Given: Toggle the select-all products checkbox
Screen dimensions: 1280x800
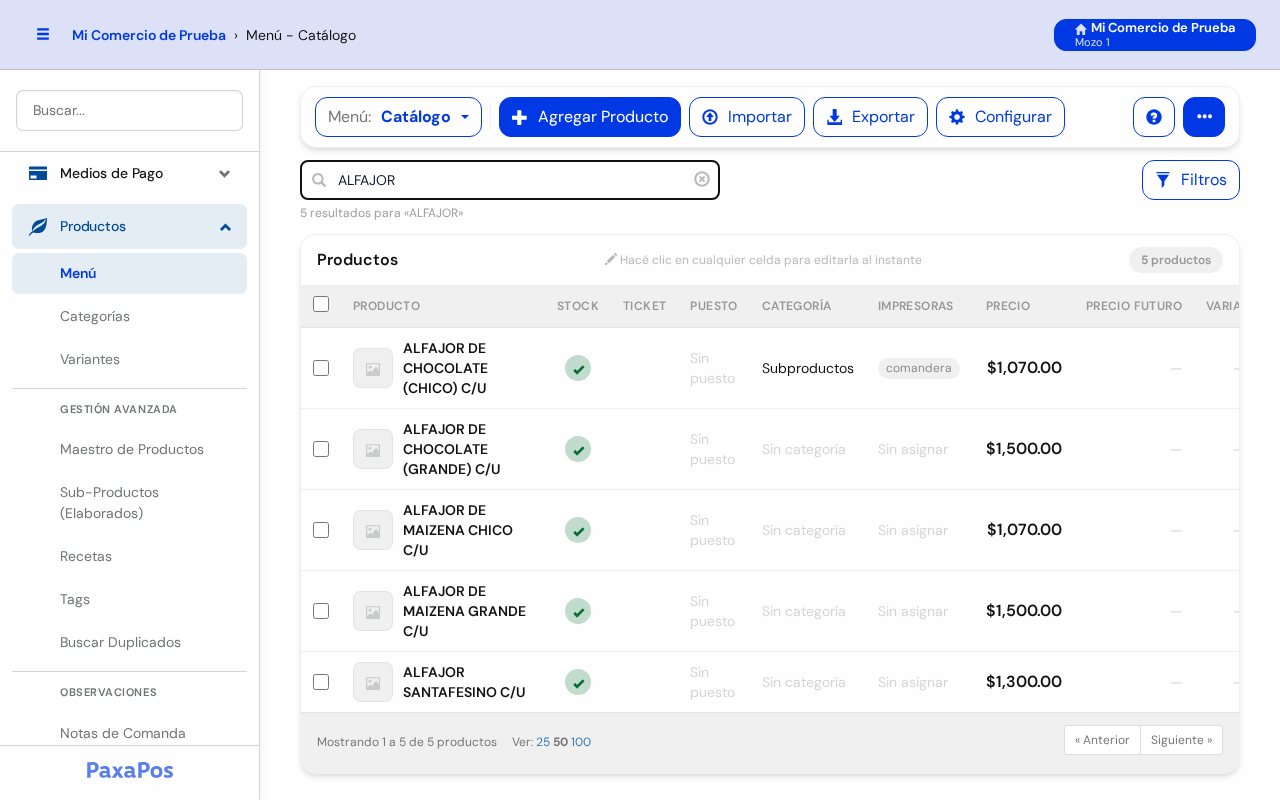Looking at the screenshot, I should pos(321,304).
